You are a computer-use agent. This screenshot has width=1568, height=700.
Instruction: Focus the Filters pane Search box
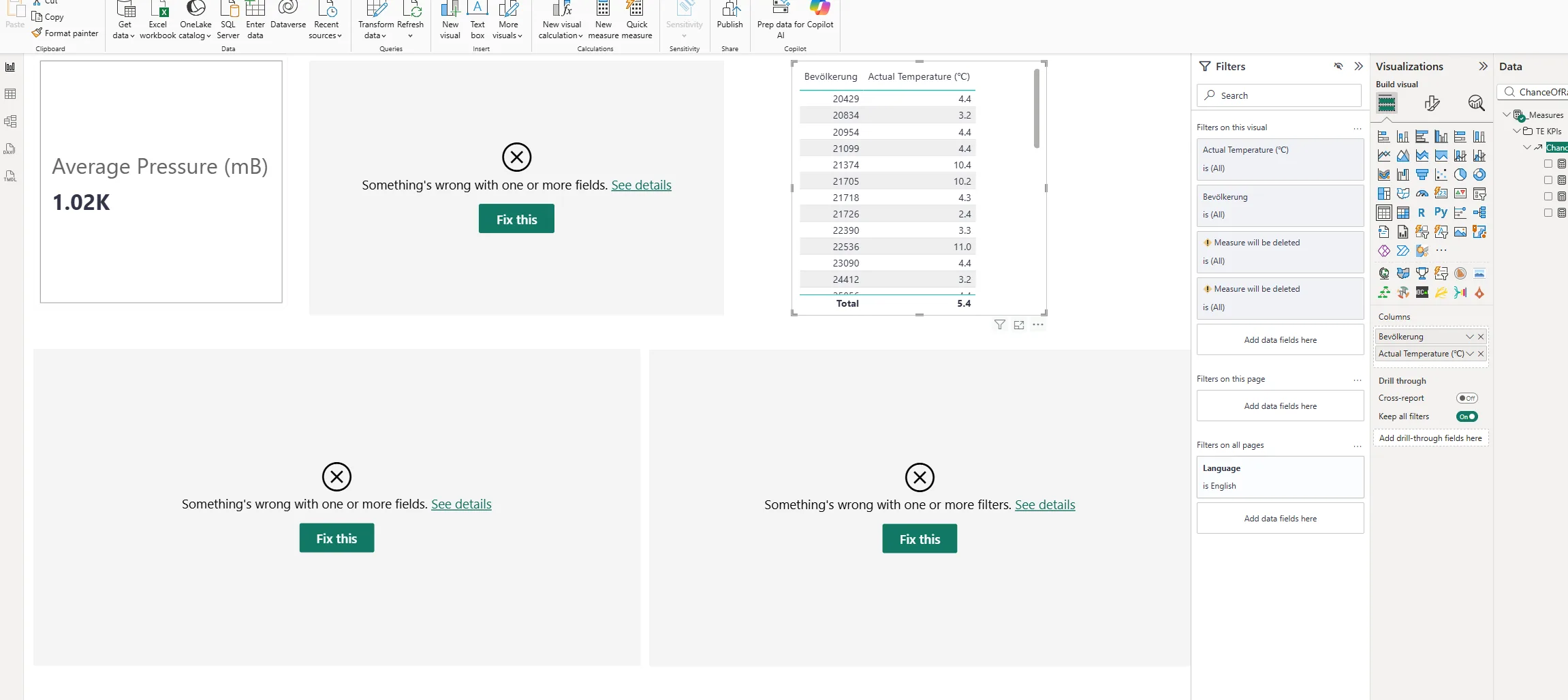pos(1279,95)
